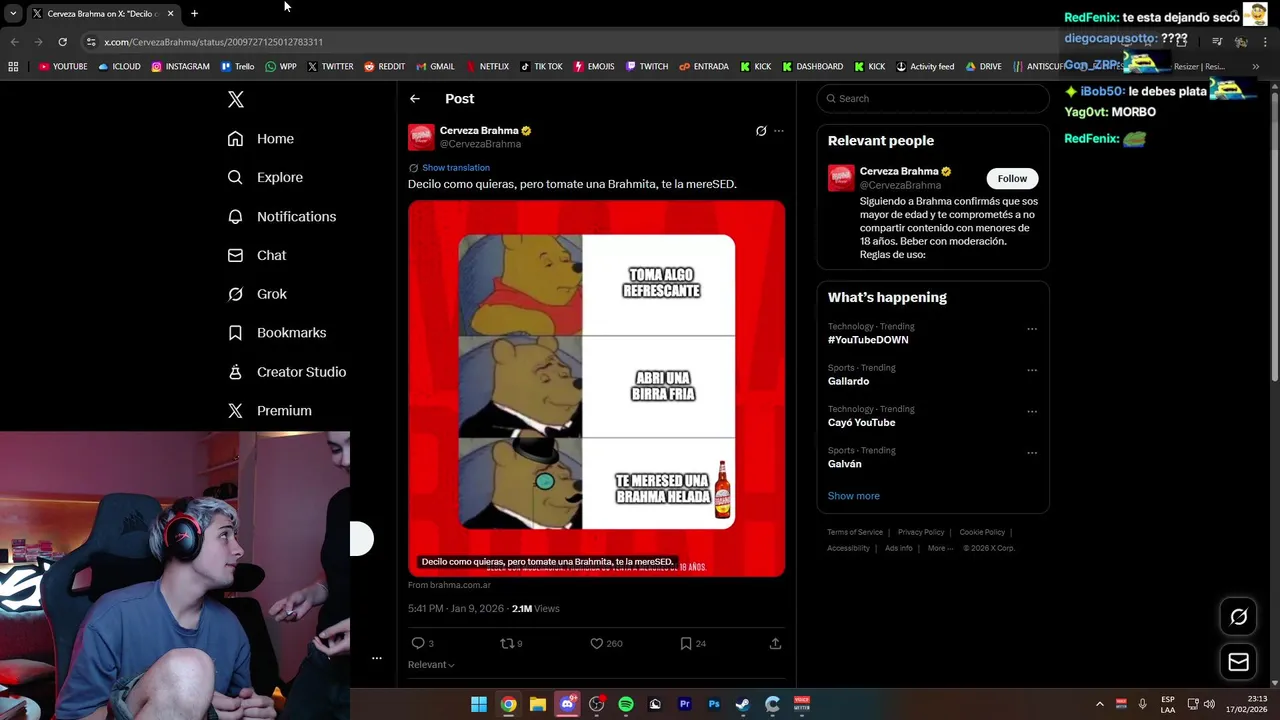
Task: Open Home in X sidebar
Action: click(260, 139)
